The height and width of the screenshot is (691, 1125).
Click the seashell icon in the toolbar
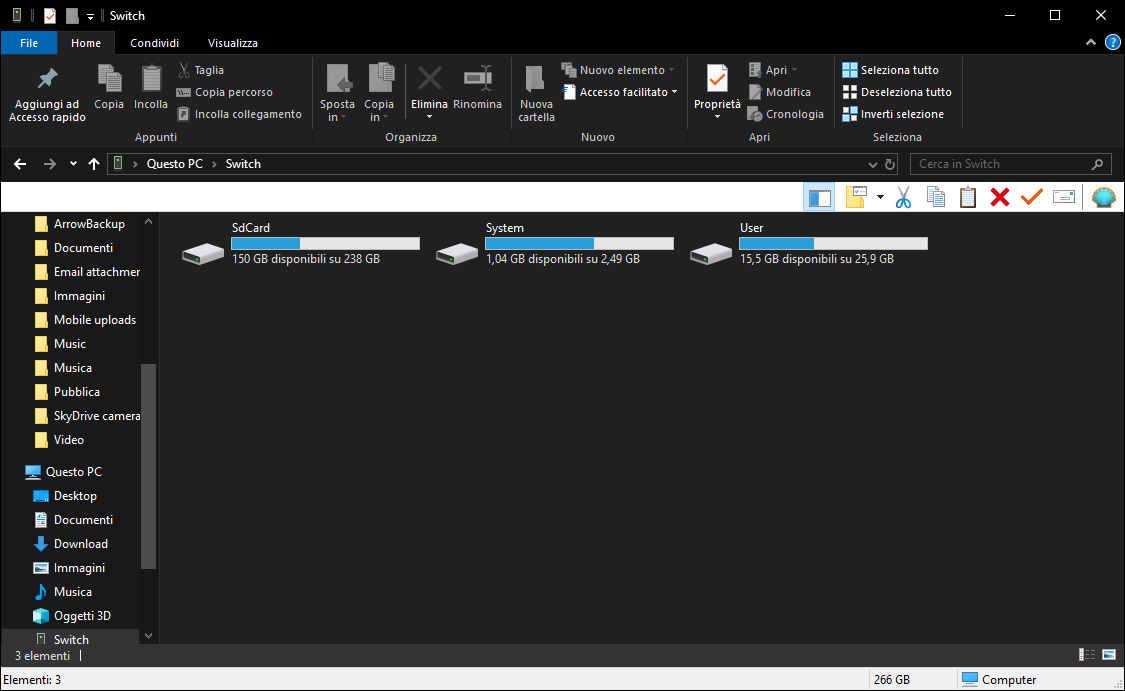1103,197
